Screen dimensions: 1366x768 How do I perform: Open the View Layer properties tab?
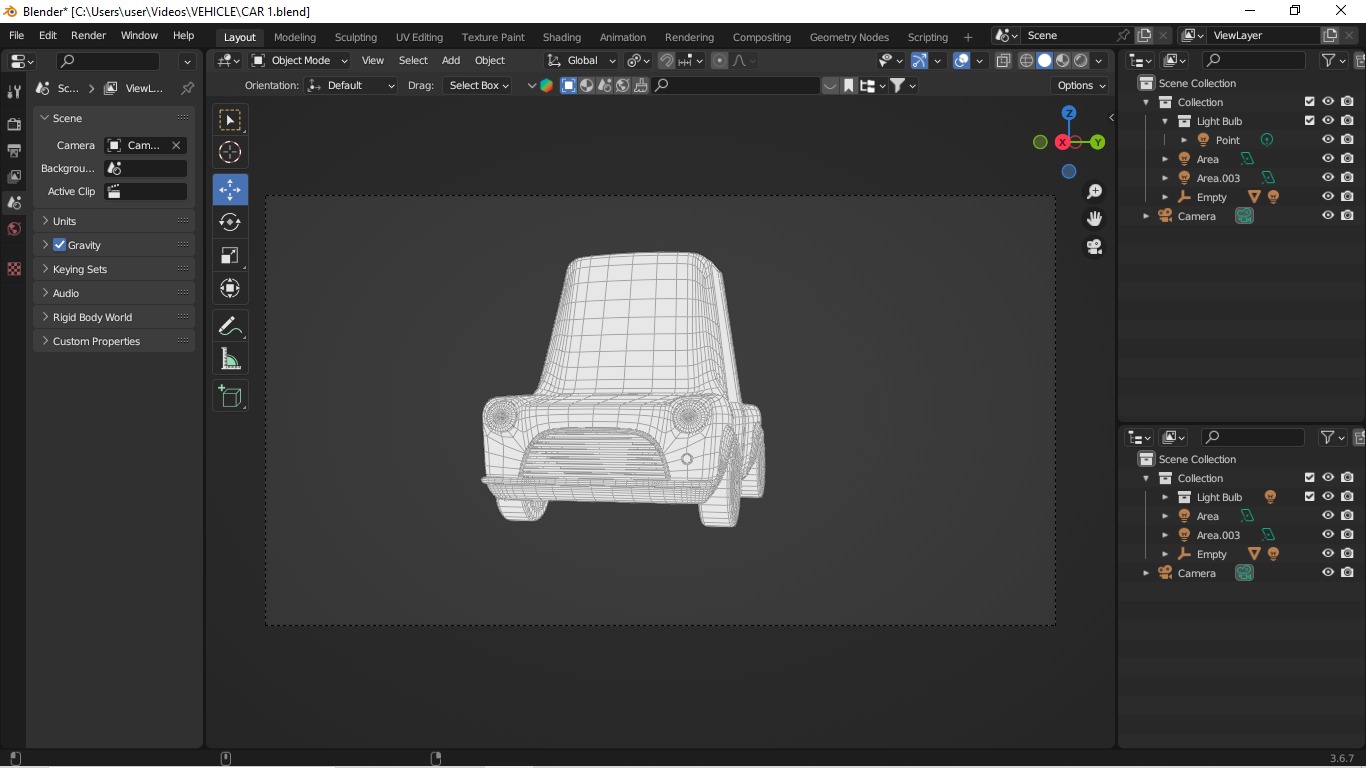[x=14, y=176]
